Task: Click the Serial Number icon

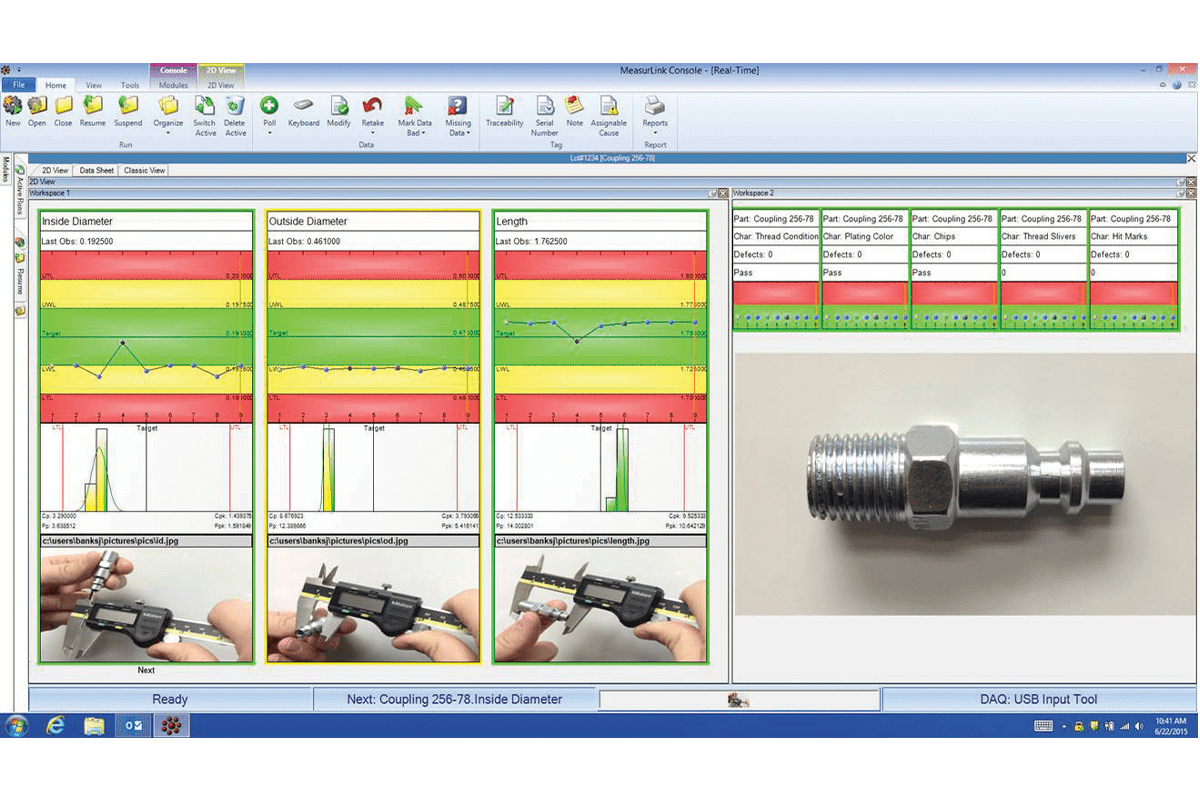Action: (545, 114)
